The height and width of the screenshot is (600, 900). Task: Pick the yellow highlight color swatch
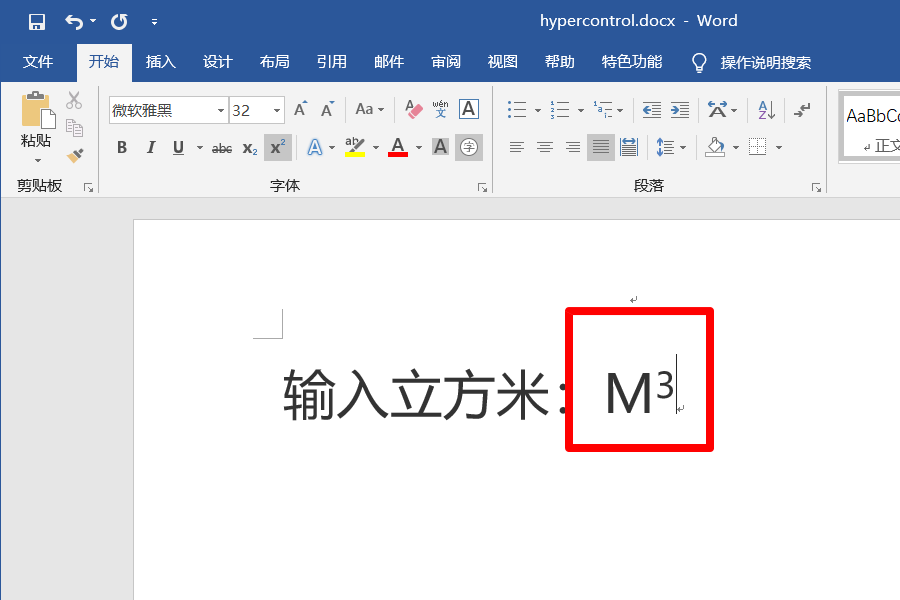click(356, 152)
